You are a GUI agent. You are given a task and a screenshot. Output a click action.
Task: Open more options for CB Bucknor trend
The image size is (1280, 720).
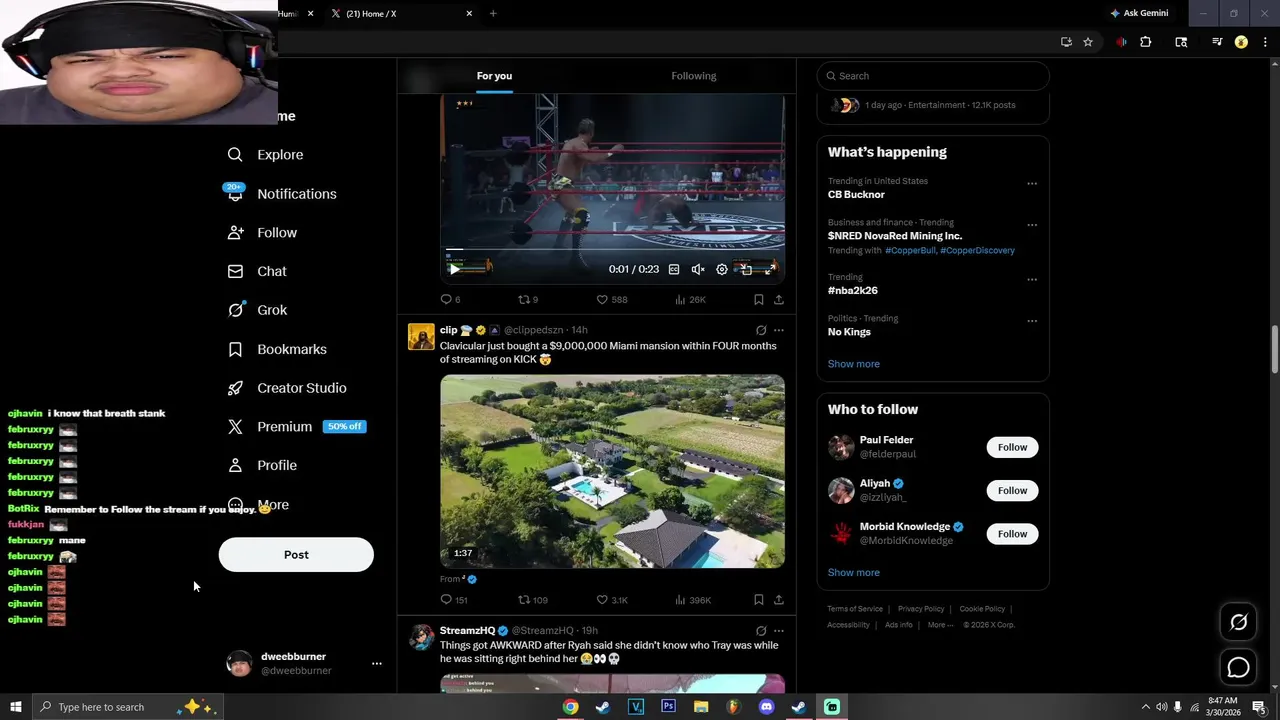point(1032,183)
